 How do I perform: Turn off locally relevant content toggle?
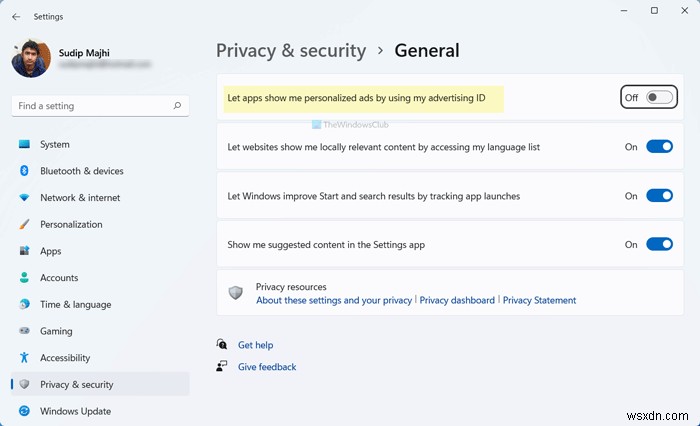tap(659, 147)
